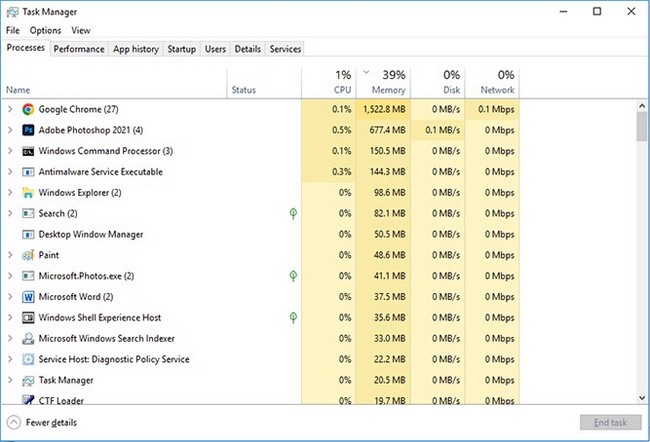Expand the Microsoft Word (2) group
Viewport: 650px width, 442px height.
coord(10,297)
